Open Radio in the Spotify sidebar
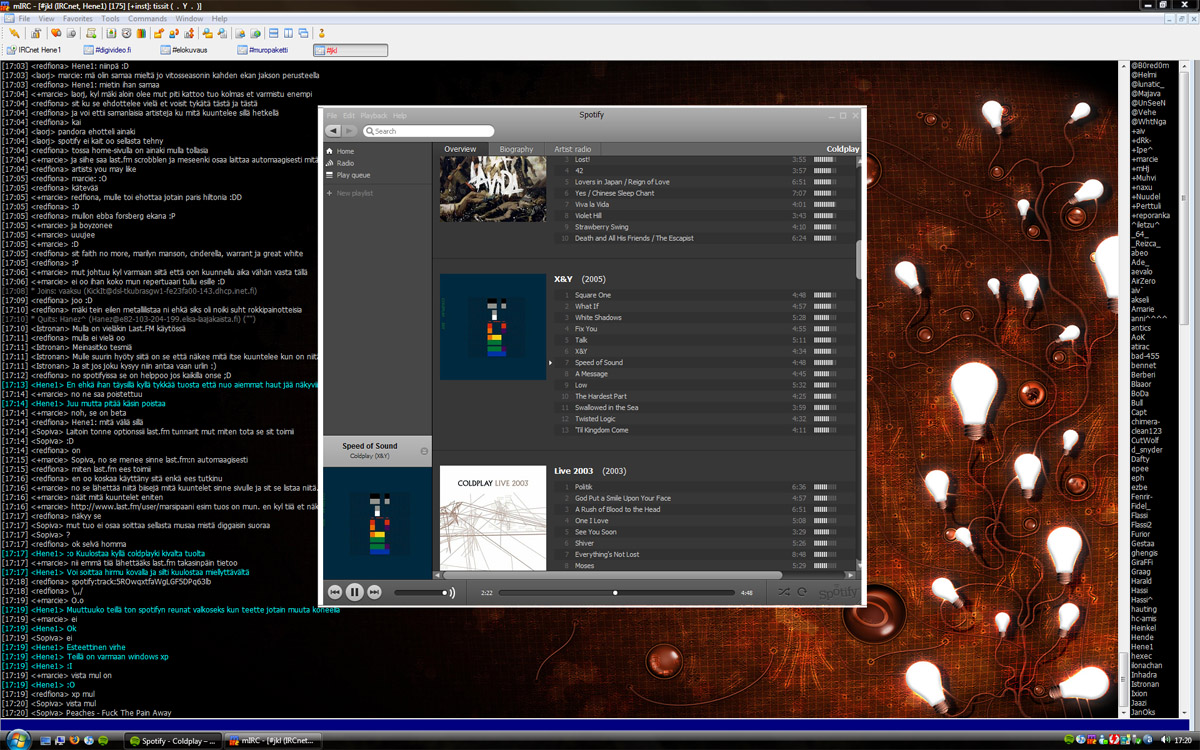Viewport: 1200px width, 750px height. point(345,163)
